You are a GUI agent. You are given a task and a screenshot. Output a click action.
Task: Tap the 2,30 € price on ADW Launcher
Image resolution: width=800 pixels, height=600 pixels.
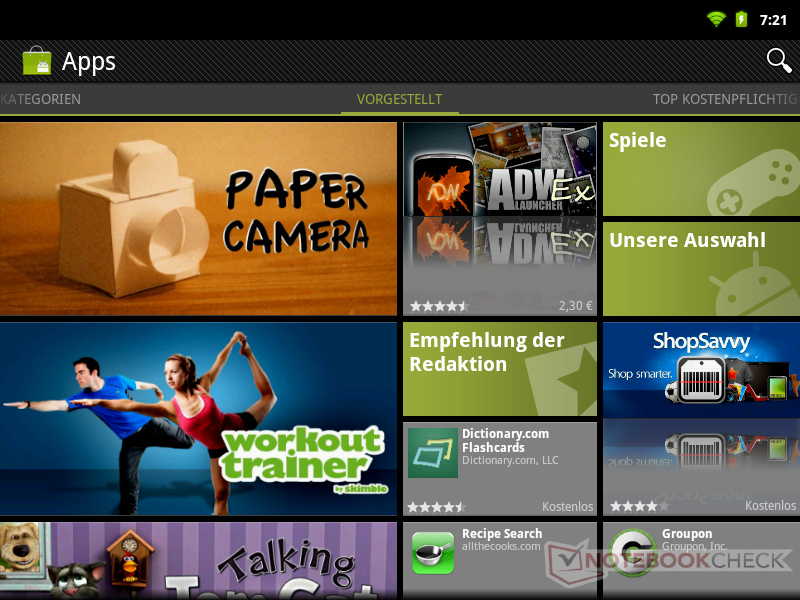576,306
